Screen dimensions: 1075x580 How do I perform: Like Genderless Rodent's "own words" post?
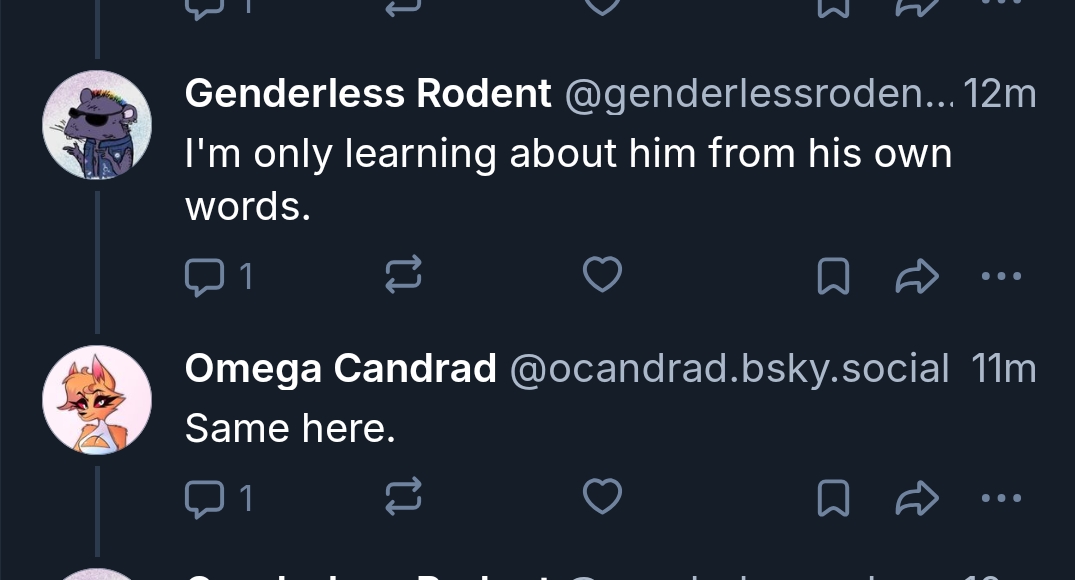point(602,275)
